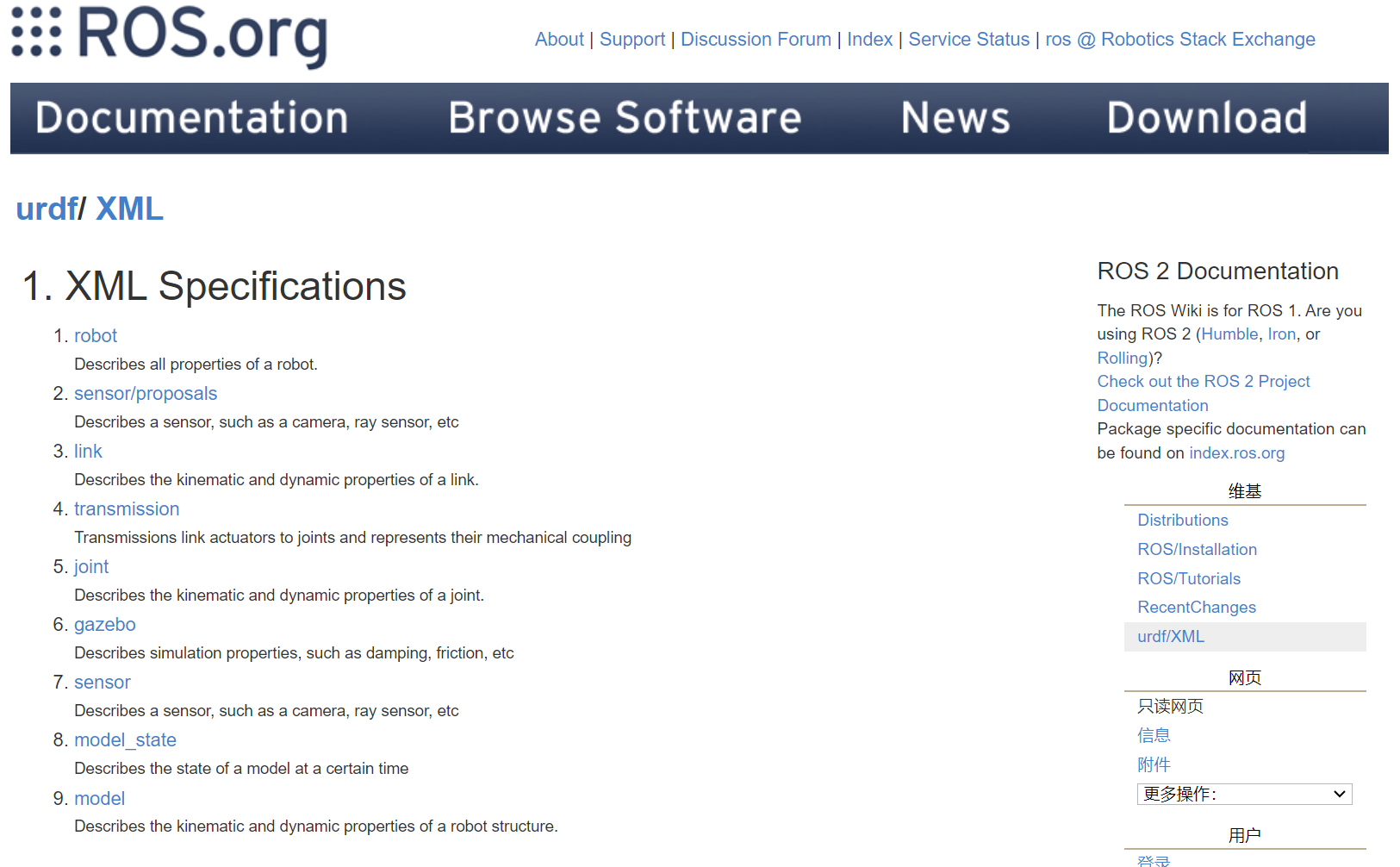Open the Documentation menu
The image size is (1400, 867).
coord(191,118)
